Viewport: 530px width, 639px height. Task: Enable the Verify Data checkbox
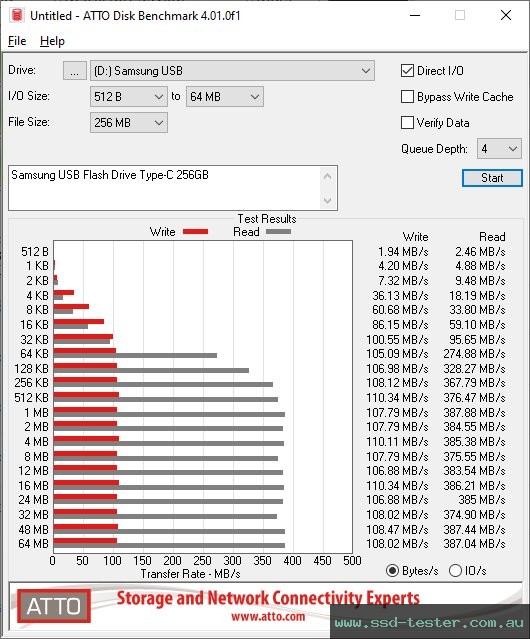point(407,123)
